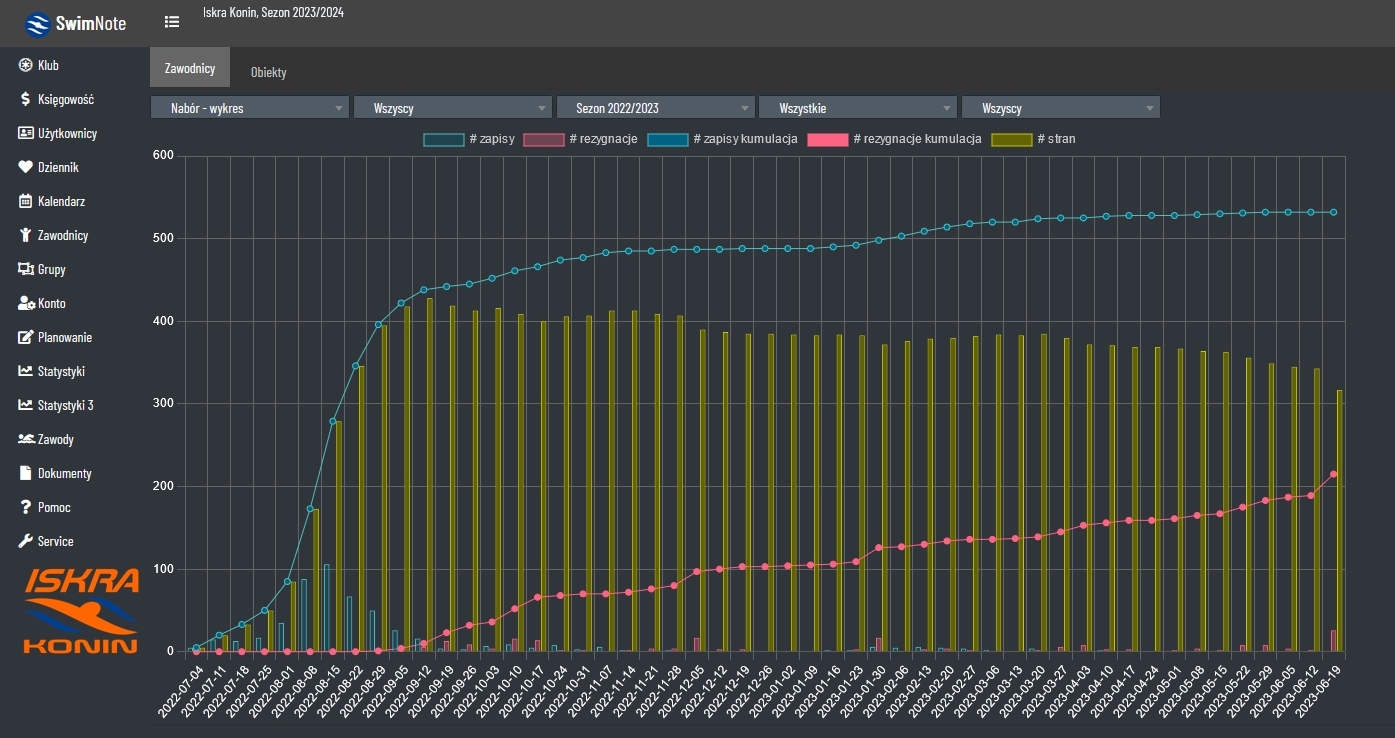
Task: Click the Zawodnicy swimmer icon in sidebar
Action: point(26,235)
